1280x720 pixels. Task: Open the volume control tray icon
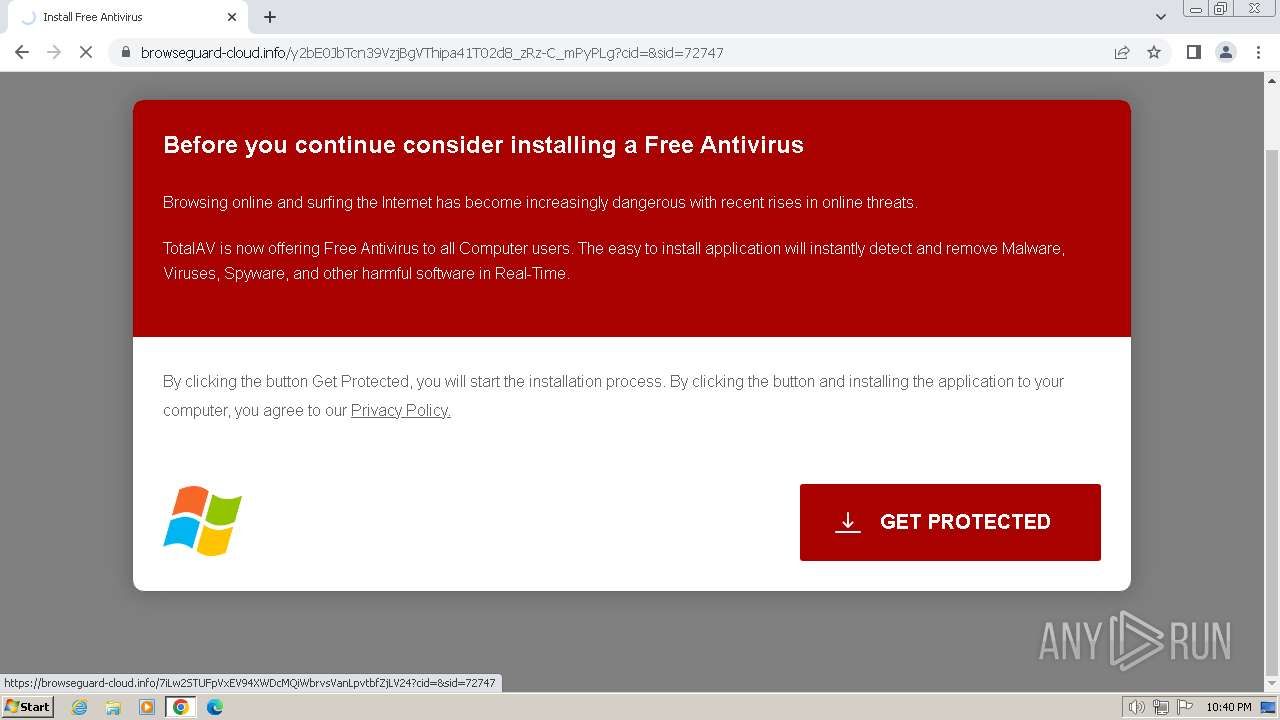tap(1137, 707)
